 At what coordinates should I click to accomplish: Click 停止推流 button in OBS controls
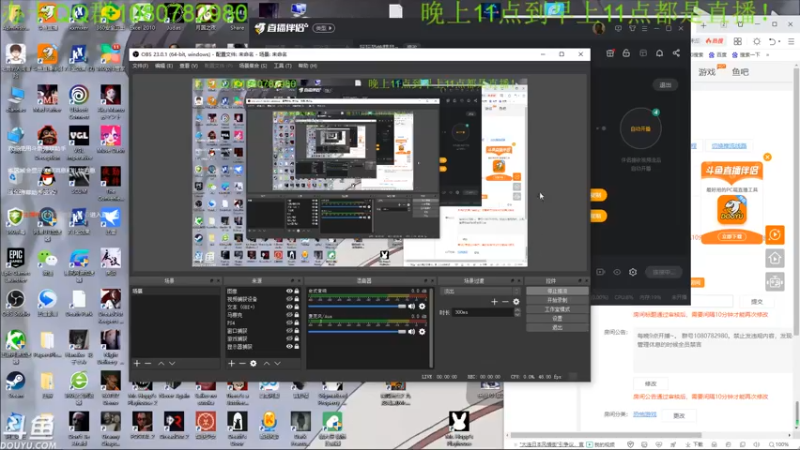pyautogui.click(x=557, y=291)
